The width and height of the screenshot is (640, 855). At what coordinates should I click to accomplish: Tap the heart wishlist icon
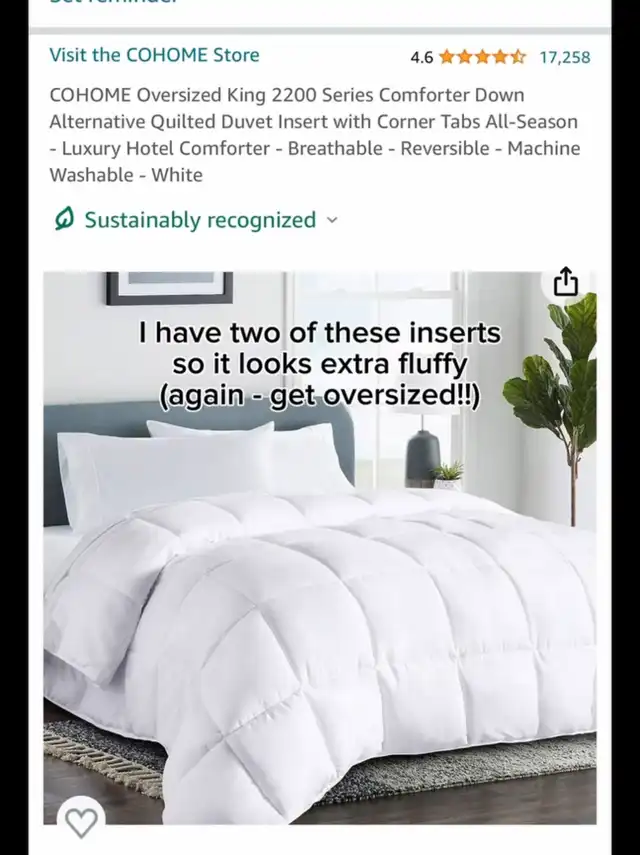[81, 822]
